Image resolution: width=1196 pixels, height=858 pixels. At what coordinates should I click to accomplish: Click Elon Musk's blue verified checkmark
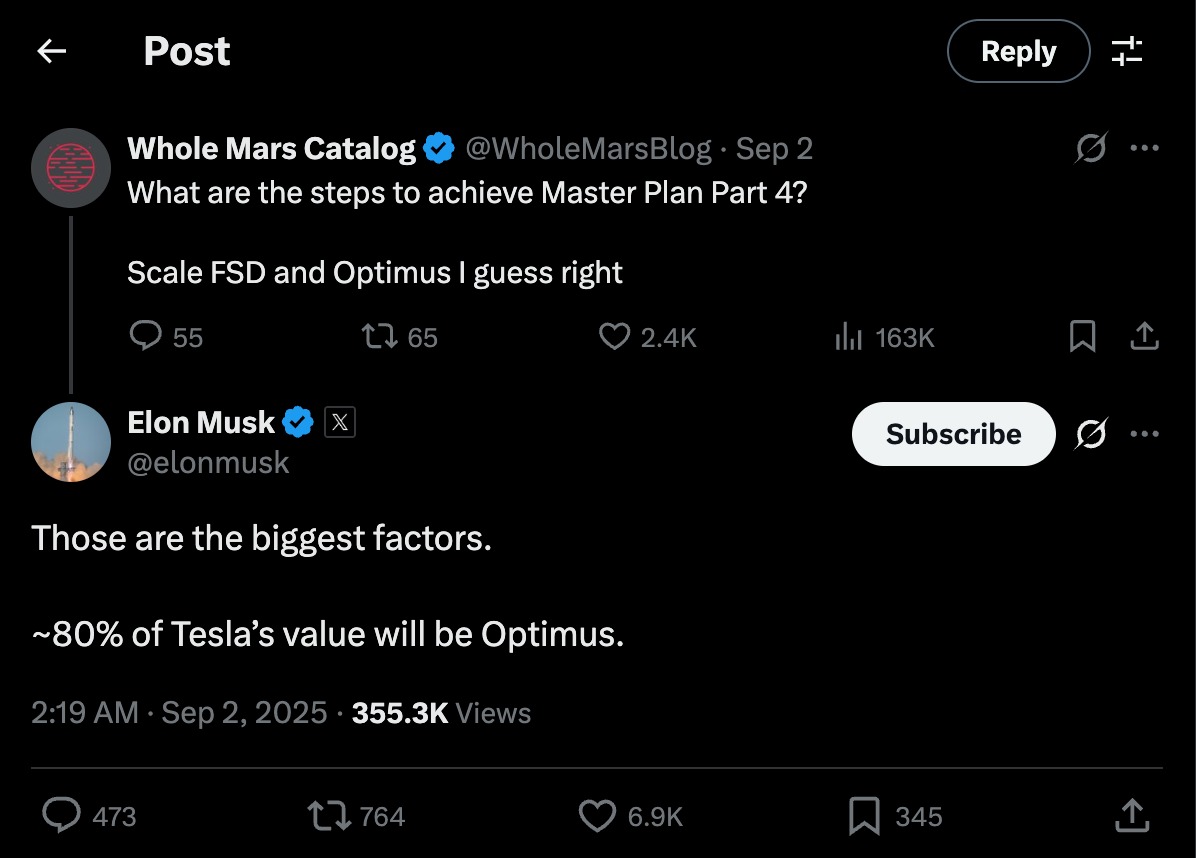[295, 421]
